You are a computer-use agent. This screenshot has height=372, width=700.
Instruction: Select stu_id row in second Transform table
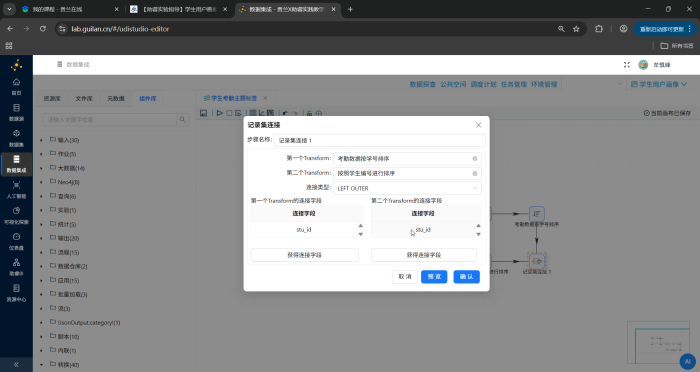tap(423, 230)
